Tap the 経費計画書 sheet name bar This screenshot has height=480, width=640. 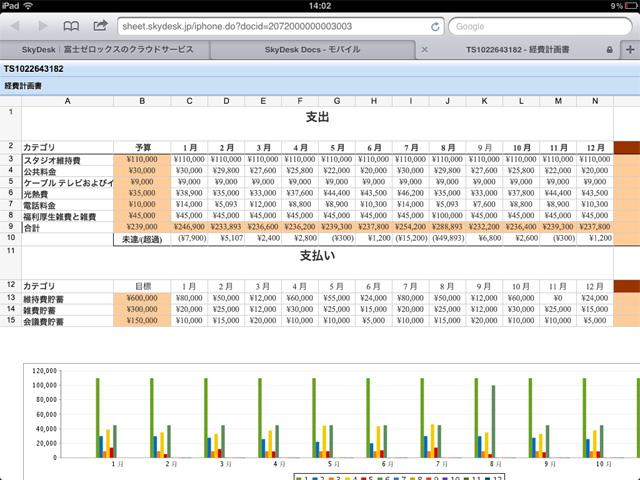(320, 86)
